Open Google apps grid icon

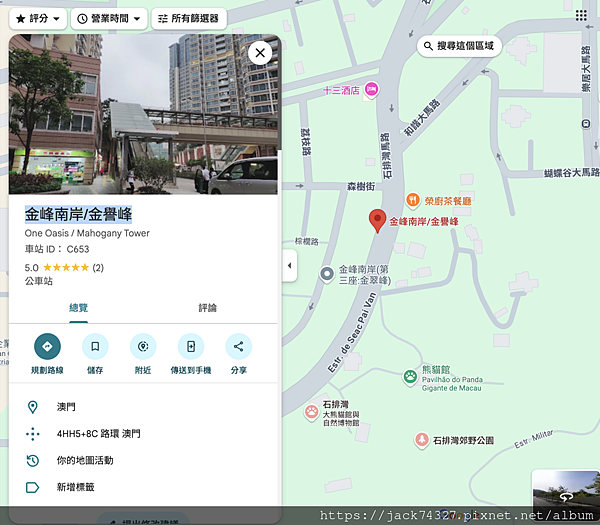pos(581,16)
